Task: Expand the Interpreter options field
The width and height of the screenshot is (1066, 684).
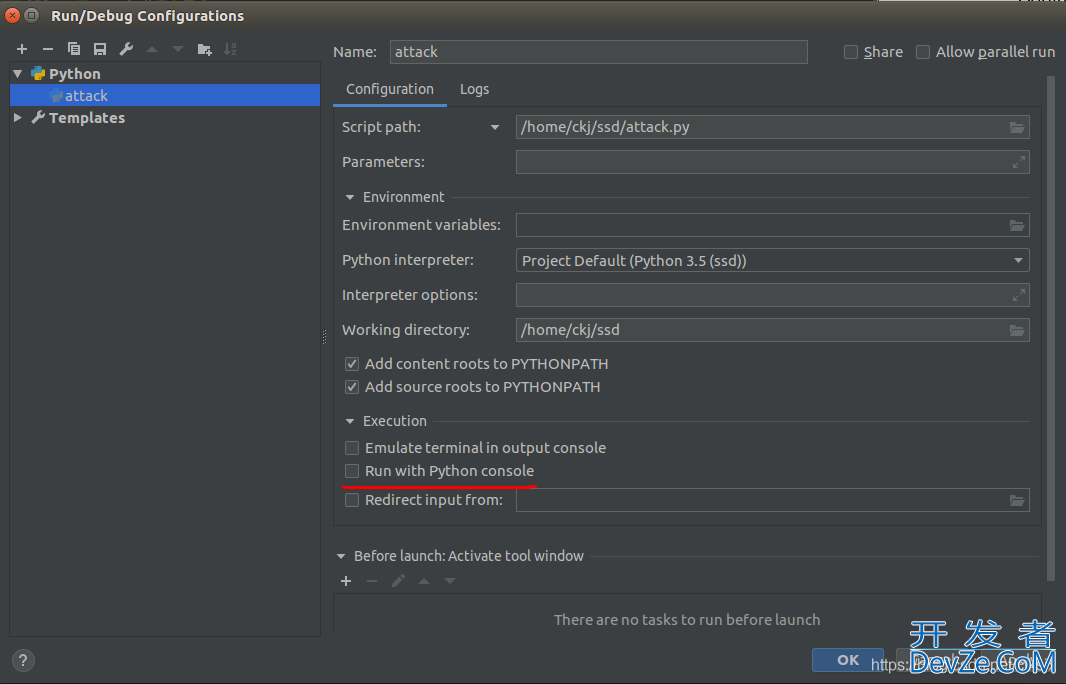Action: pyautogui.click(x=1018, y=295)
